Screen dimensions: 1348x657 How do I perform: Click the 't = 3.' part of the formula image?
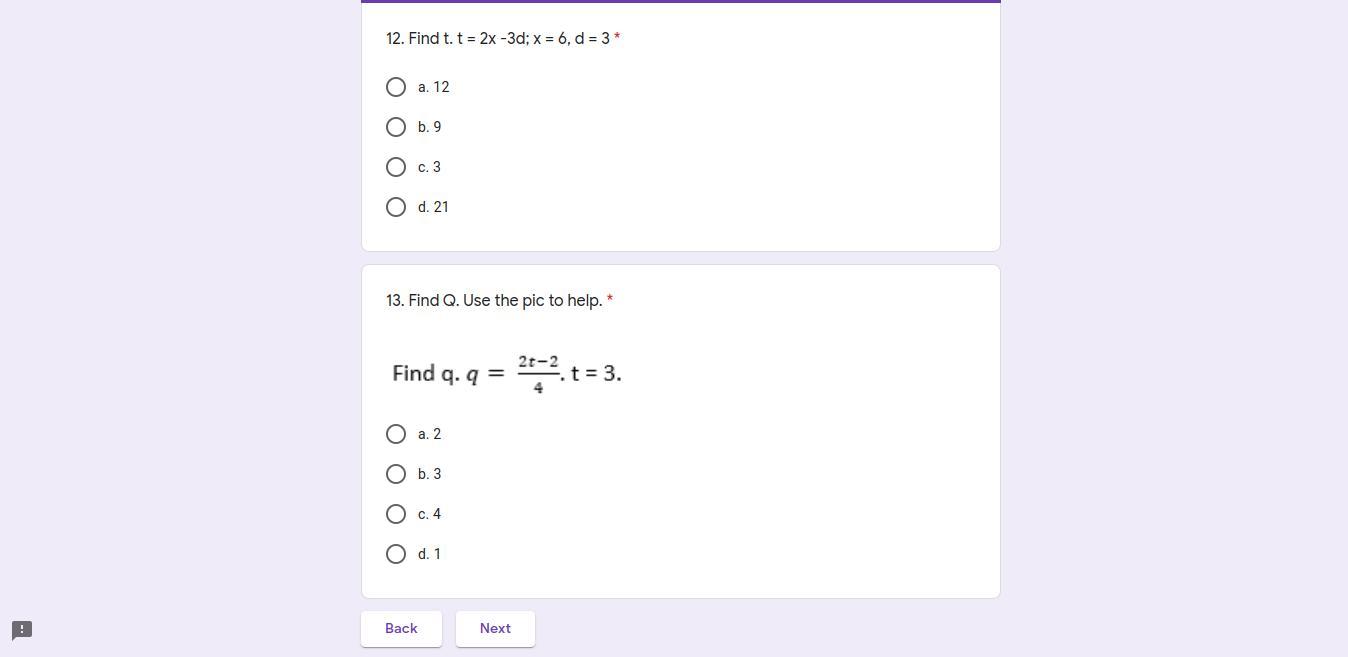596,373
